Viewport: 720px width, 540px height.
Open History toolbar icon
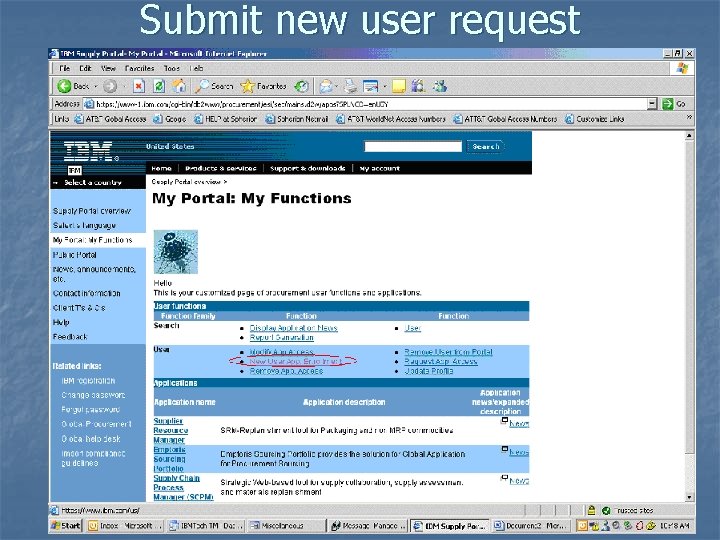tap(301, 86)
